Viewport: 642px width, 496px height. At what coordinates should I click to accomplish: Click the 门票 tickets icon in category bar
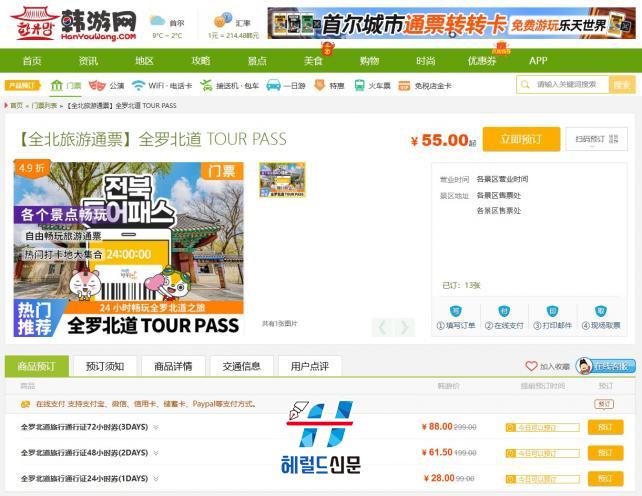[57, 86]
